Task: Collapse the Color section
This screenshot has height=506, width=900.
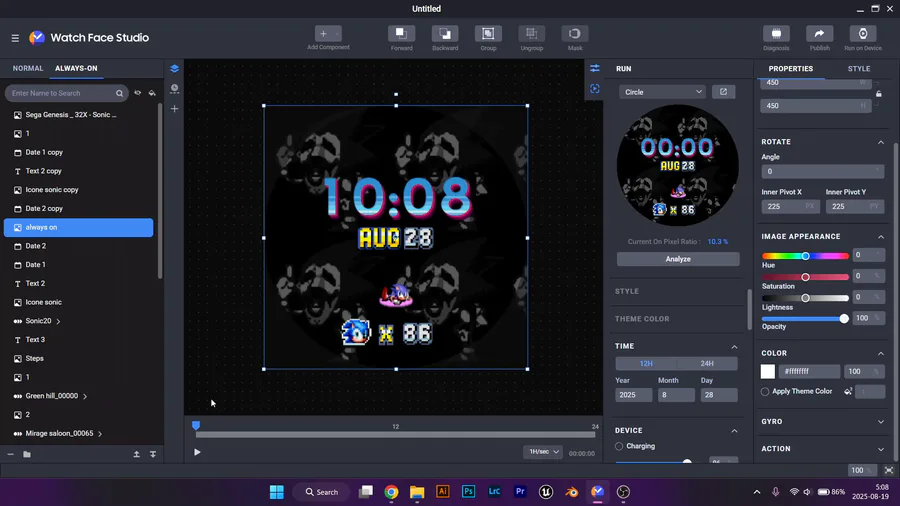Action: 880,353
